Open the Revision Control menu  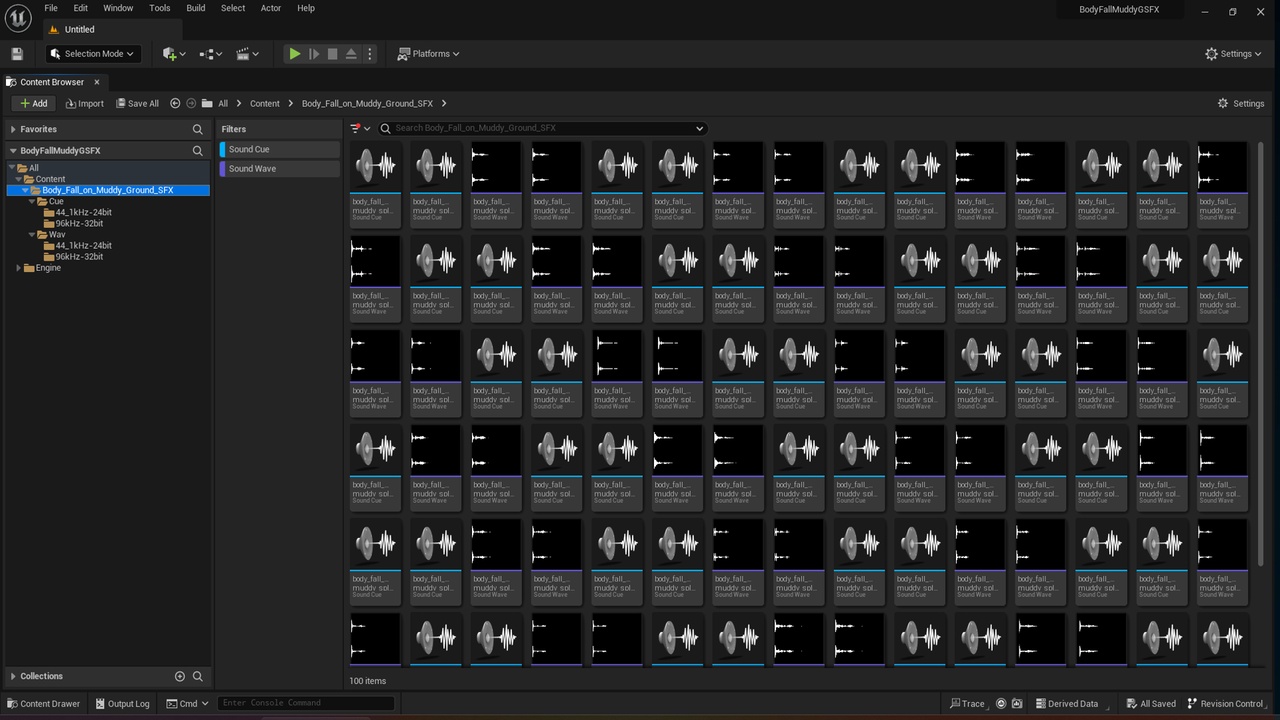pyautogui.click(x=1227, y=703)
